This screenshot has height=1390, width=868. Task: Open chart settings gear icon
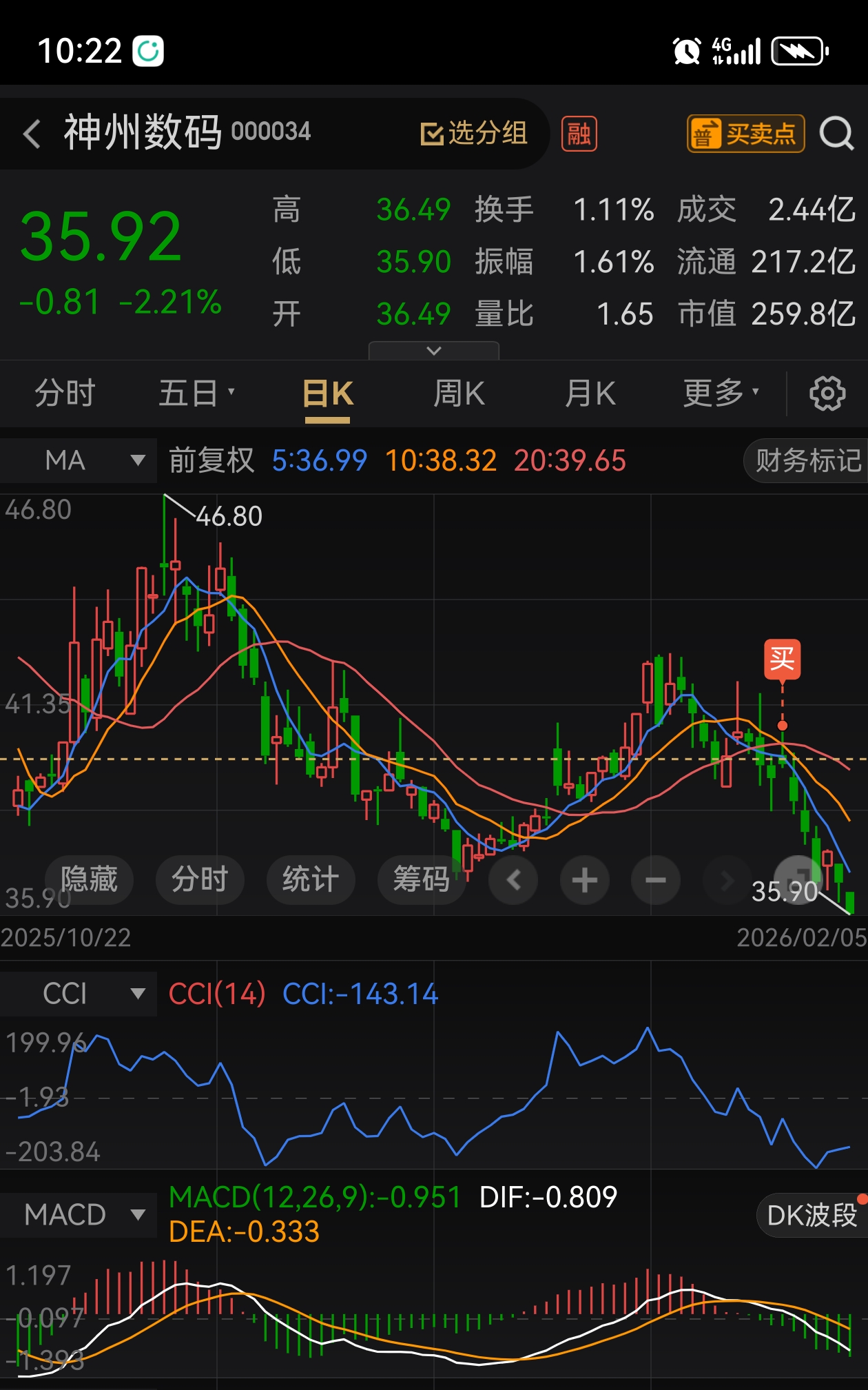pyautogui.click(x=827, y=394)
